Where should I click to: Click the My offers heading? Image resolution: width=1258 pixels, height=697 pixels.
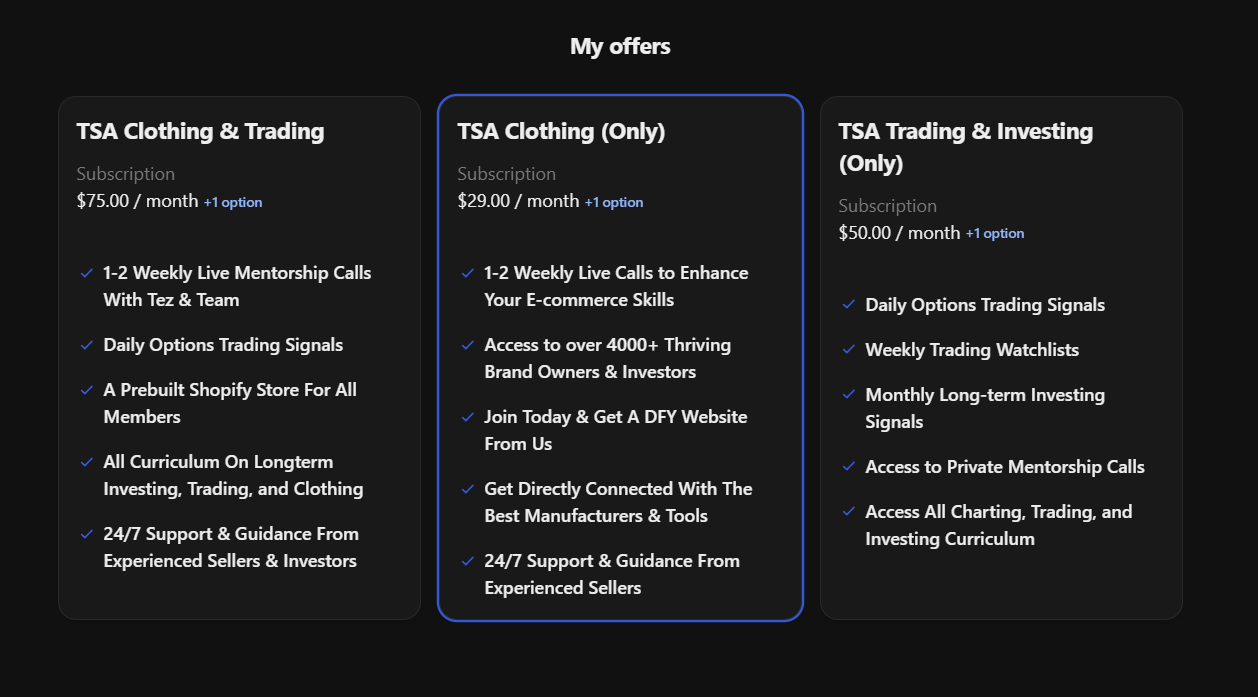tap(620, 45)
